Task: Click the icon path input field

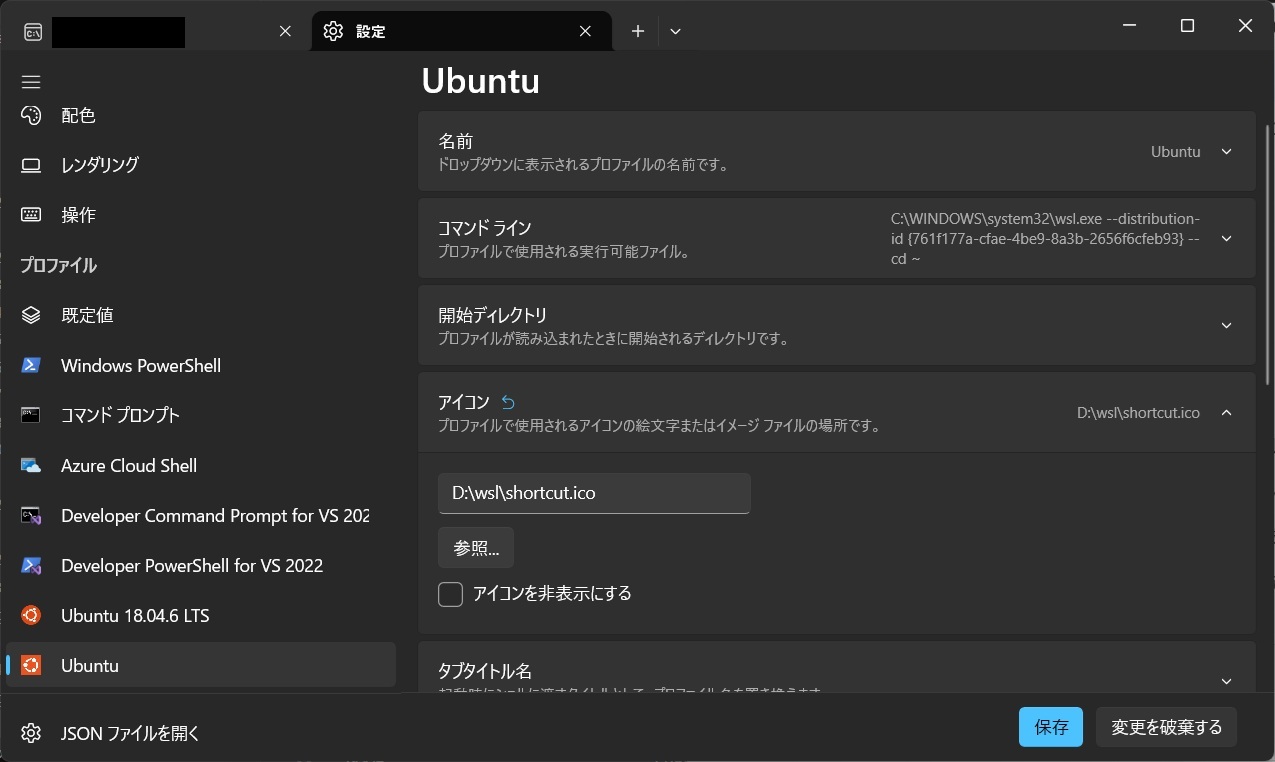Action: [x=594, y=493]
